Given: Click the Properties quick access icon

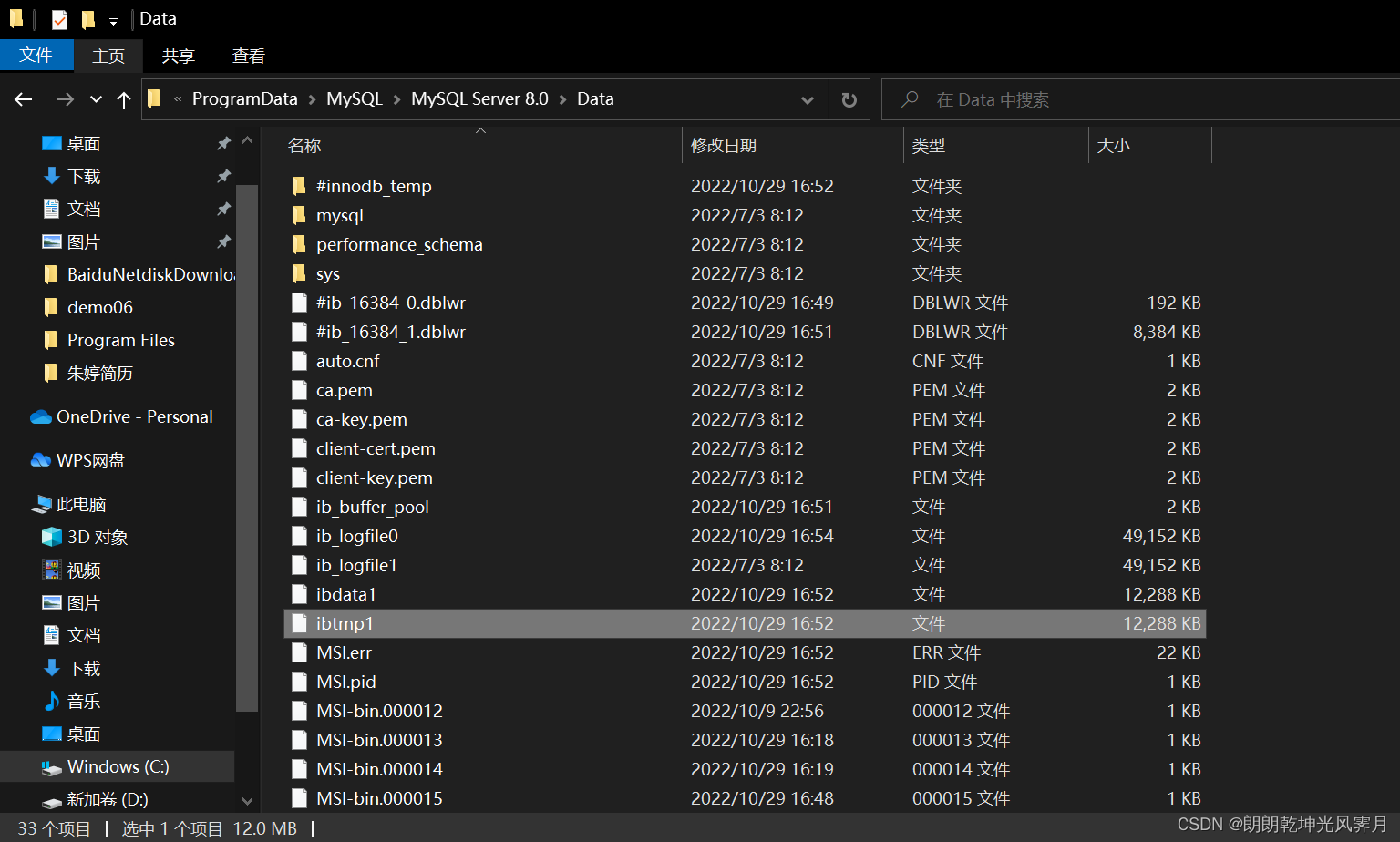Looking at the screenshot, I should click(x=59, y=19).
